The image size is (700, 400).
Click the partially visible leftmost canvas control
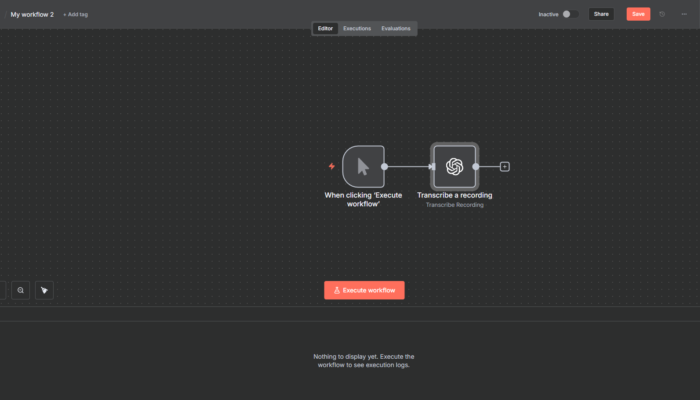coord(2,290)
